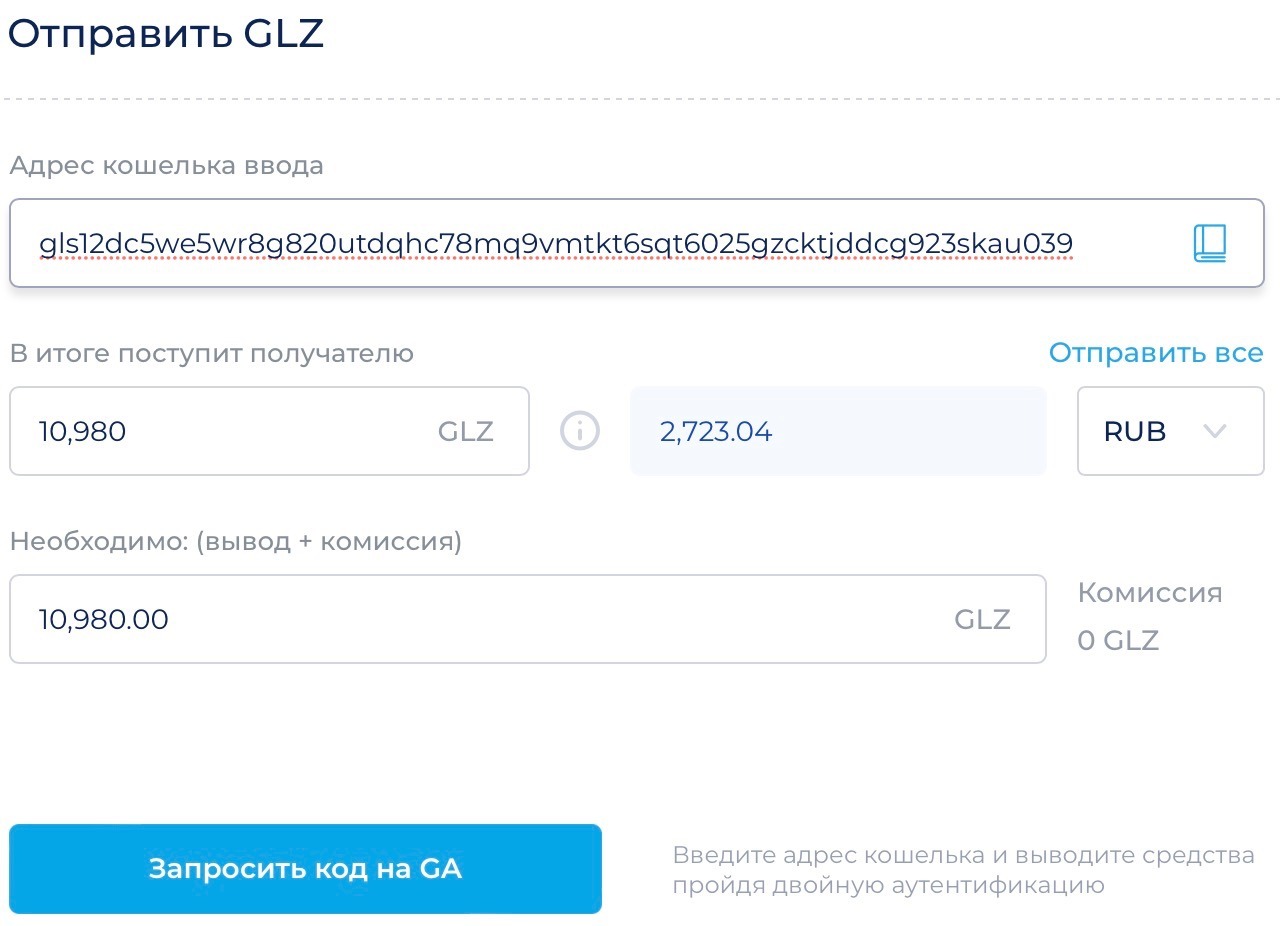
Task: Click the two-factor authentication hint text
Action: (963, 870)
